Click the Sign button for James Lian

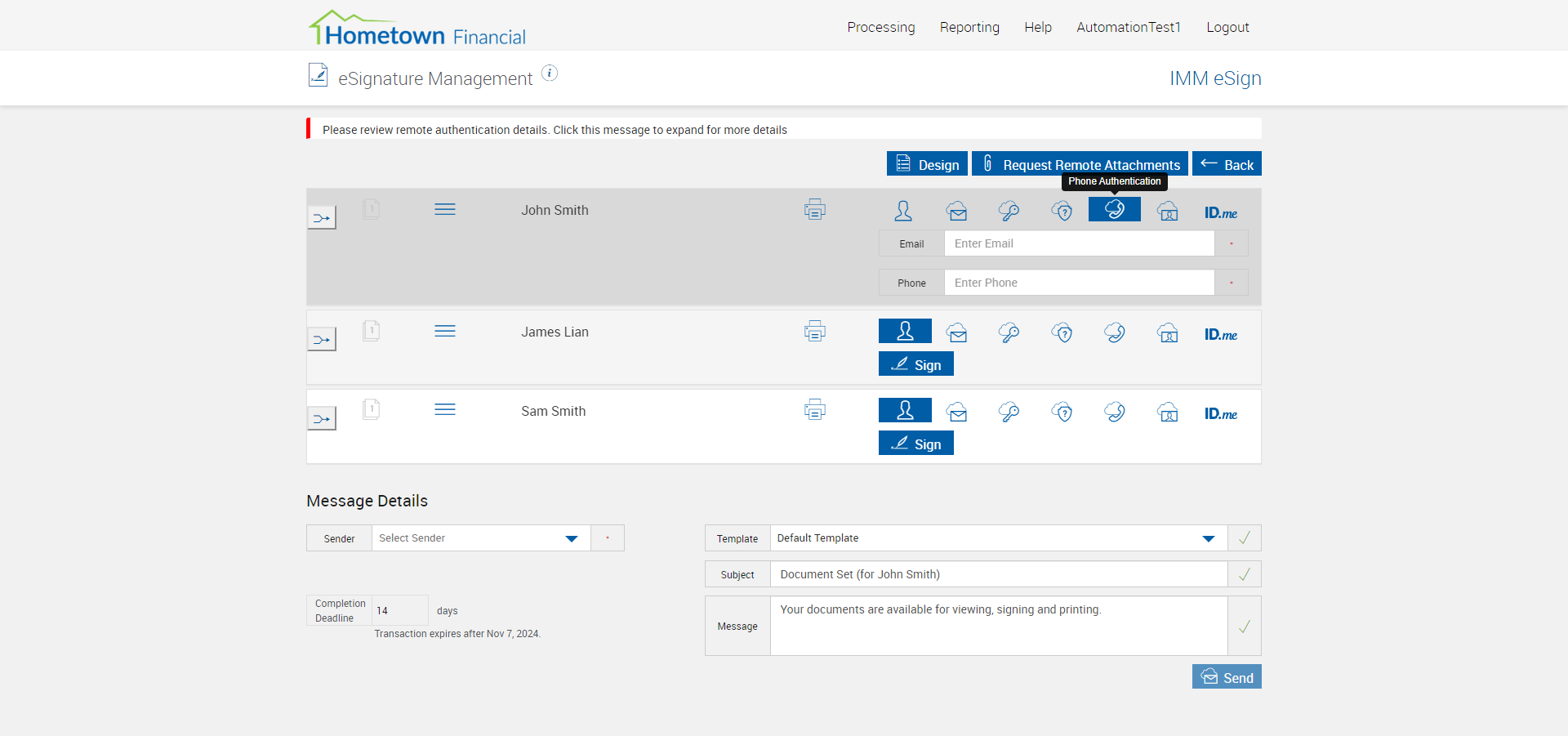(916, 364)
